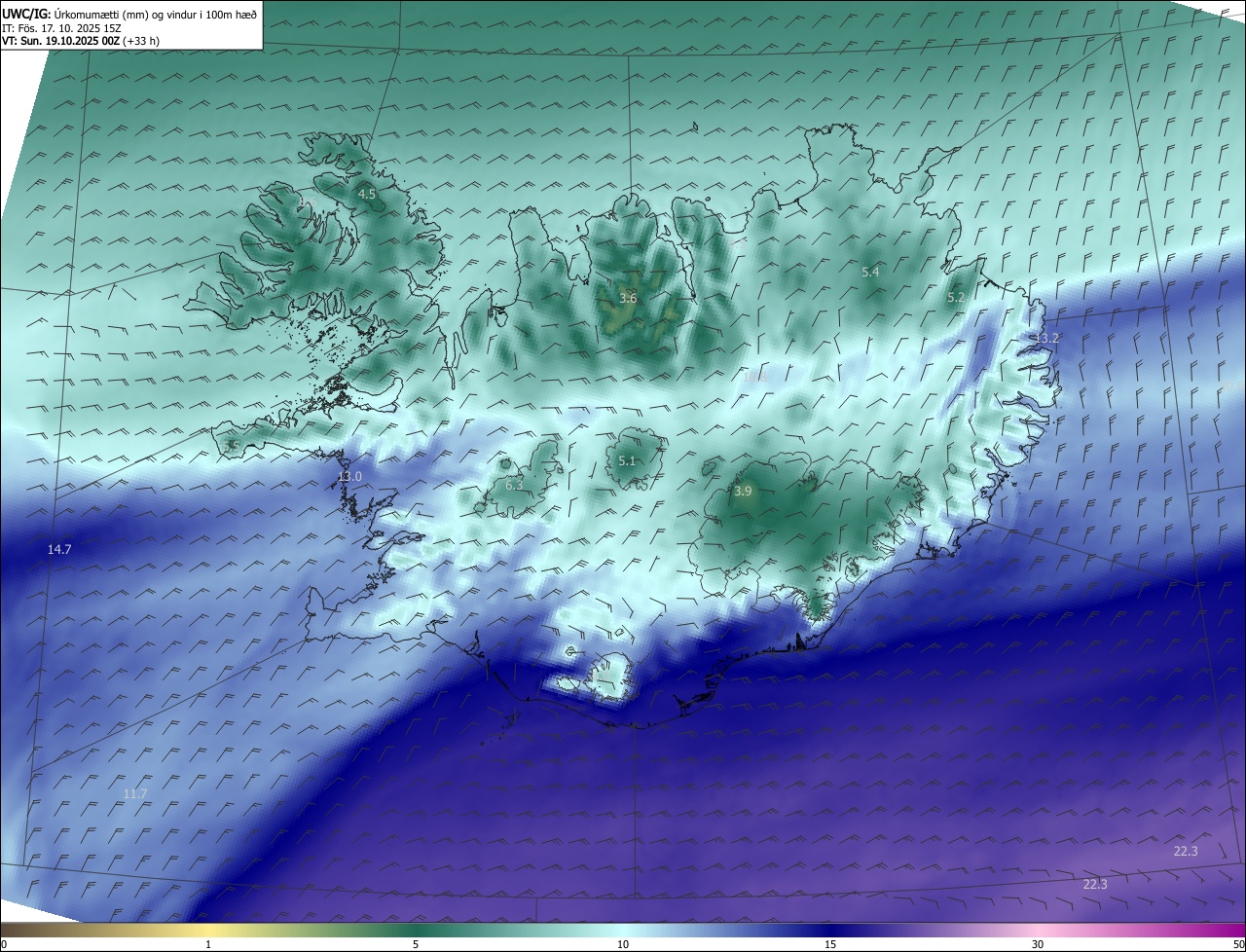The image size is (1246, 952).
Task: Click the 5.5 value label on the map
Action: tap(231, 446)
